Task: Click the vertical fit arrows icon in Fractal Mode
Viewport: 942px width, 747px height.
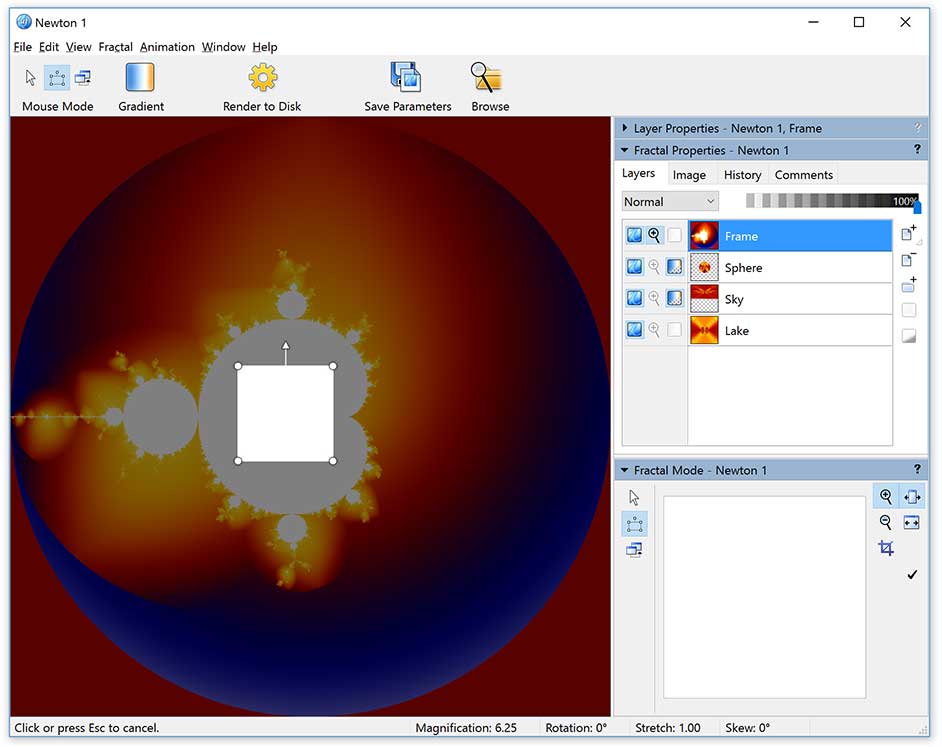Action: [x=912, y=496]
